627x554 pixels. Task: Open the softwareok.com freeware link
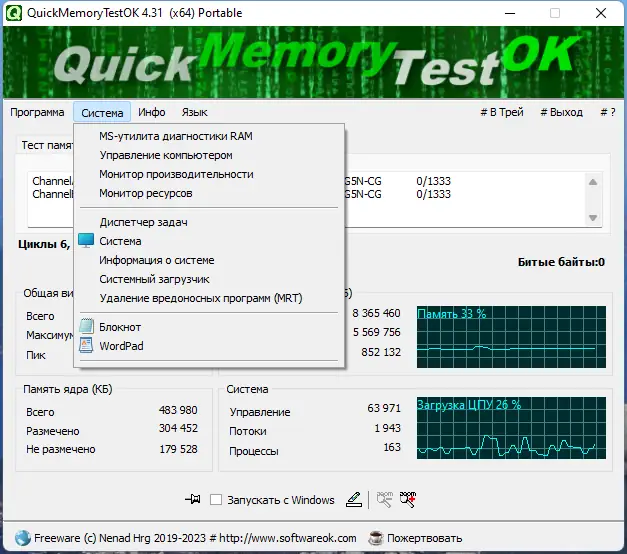click(x=195, y=538)
